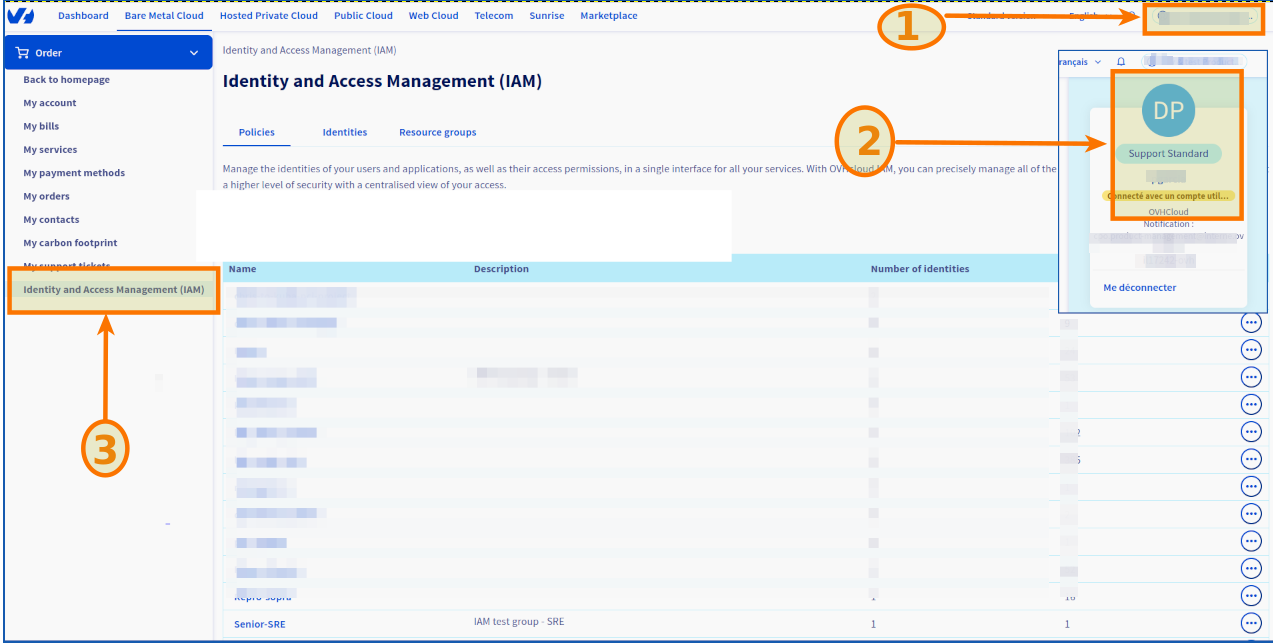Click the DP user avatar circle
Viewport: 1273px width, 644px height.
click(1168, 111)
